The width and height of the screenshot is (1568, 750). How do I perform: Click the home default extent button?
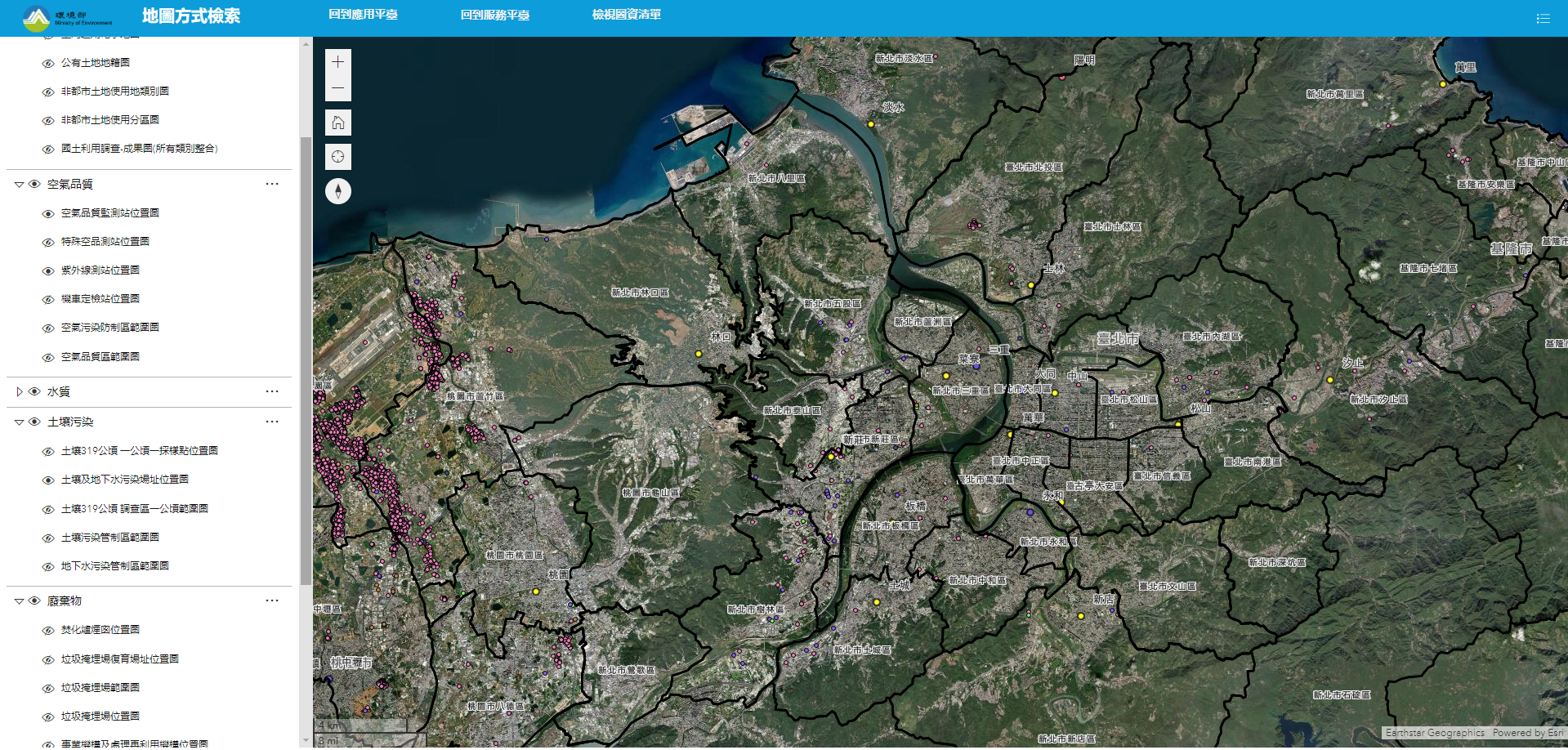(x=337, y=123)
